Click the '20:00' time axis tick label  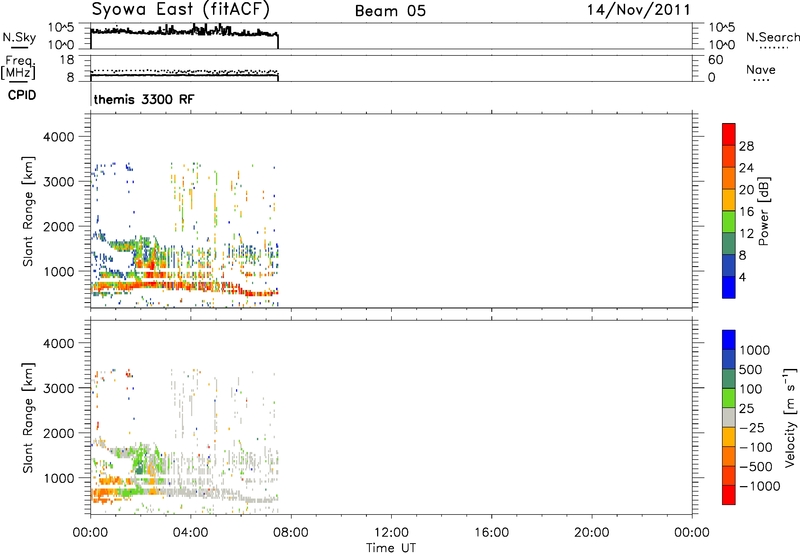(591, 533)
